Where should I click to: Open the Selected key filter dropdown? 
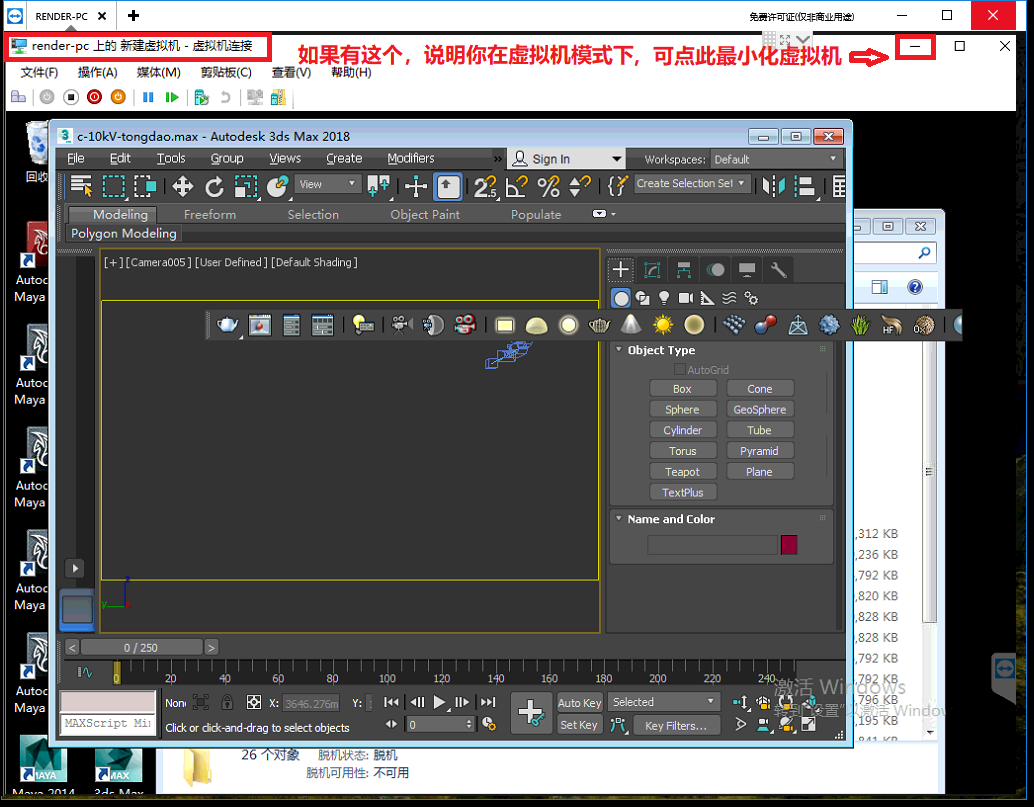(x=663, y=702)
